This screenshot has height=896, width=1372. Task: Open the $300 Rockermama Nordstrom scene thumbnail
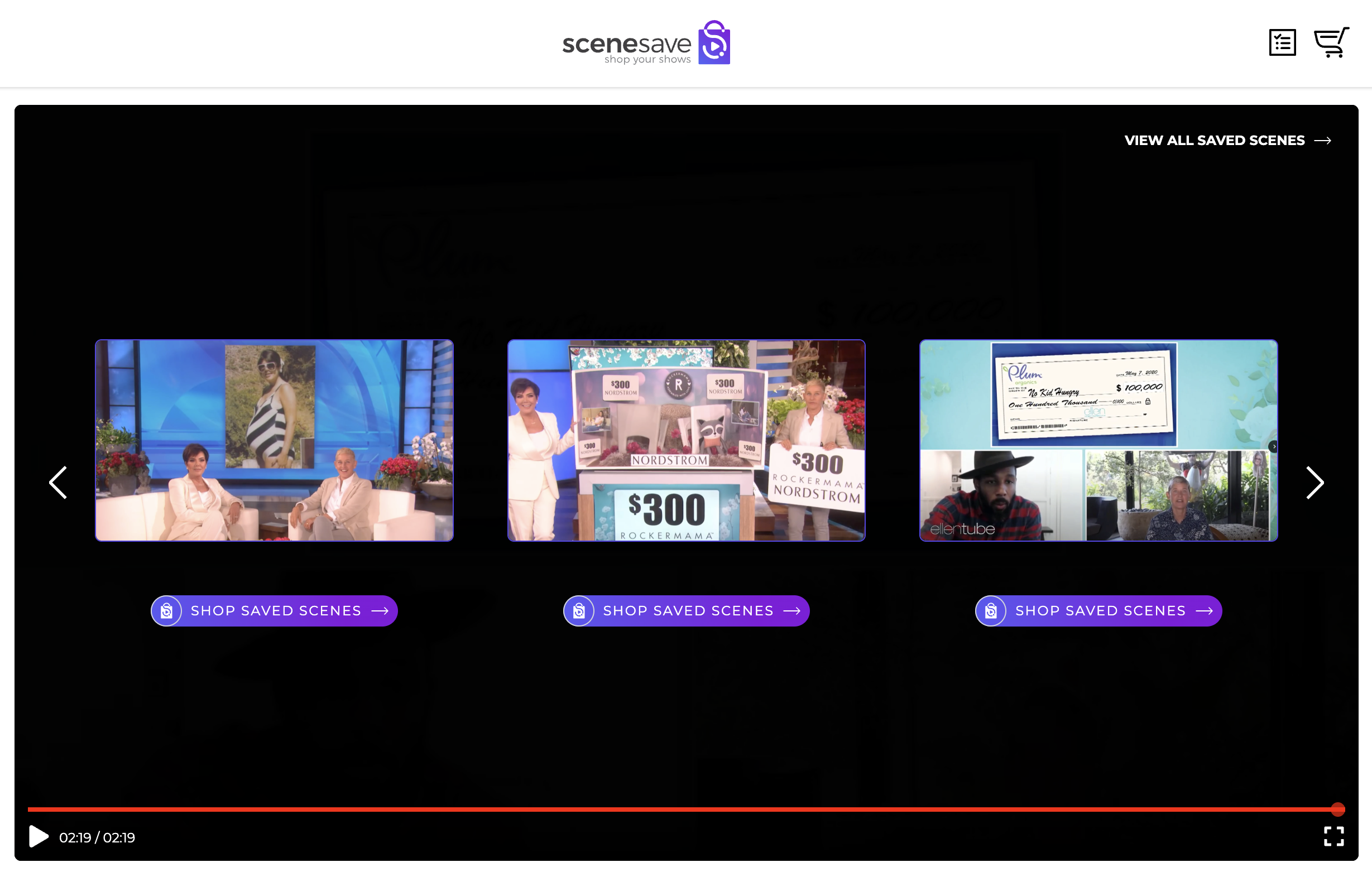pos(686,440)
